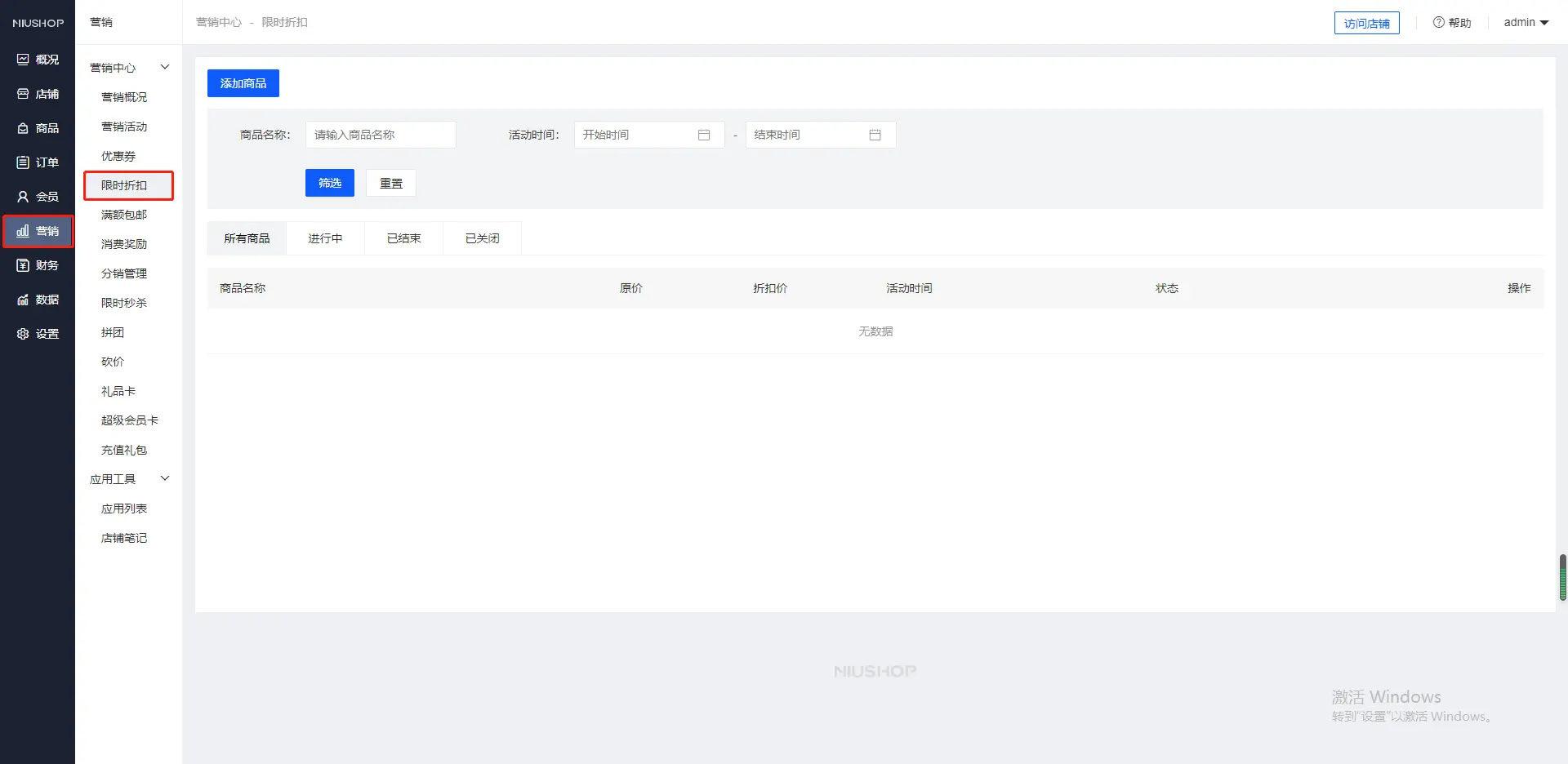This screenshot has width=1568, height=764.
Task: Click the 数据 data chart icon
Action: (23, 300)
